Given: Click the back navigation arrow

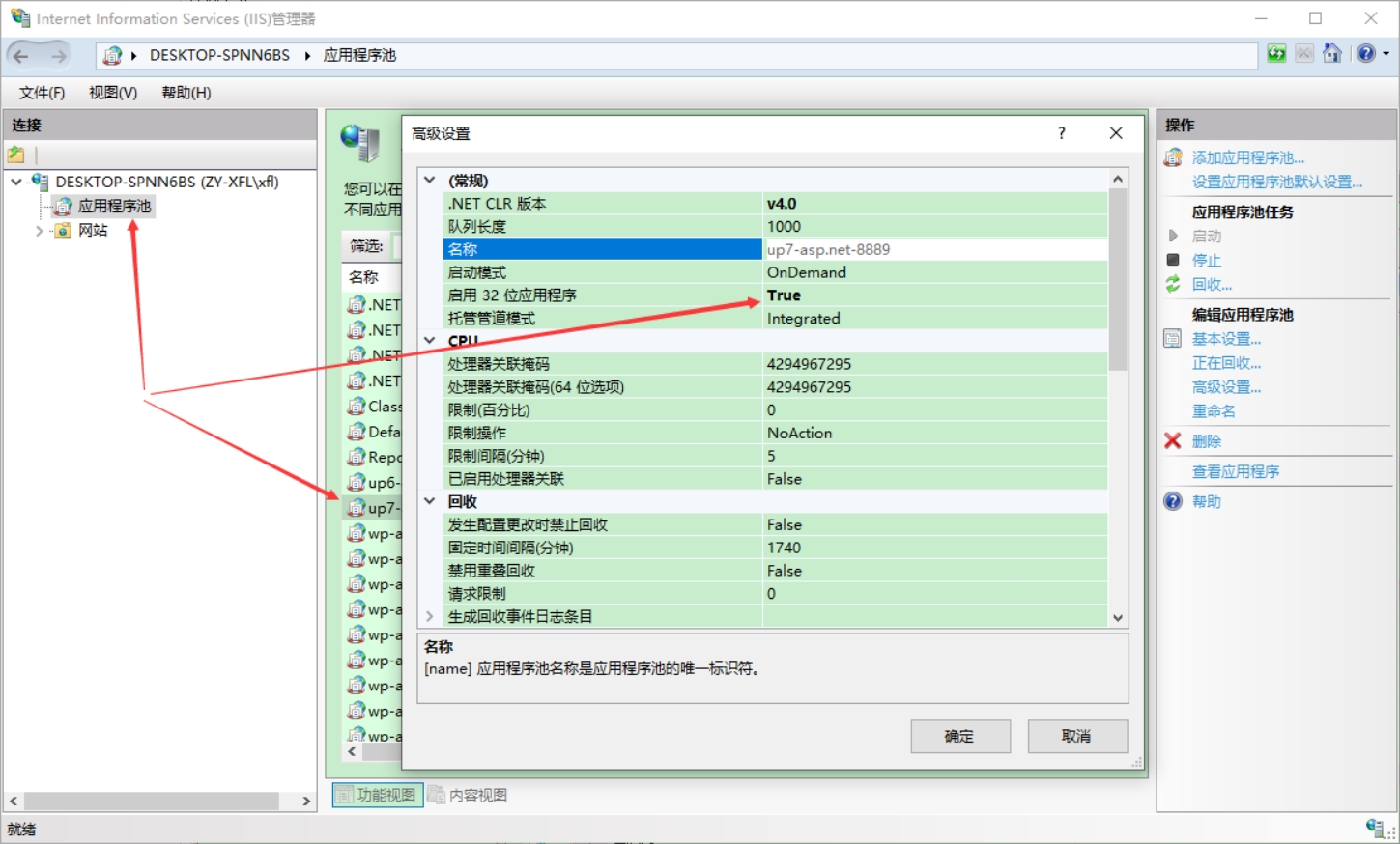Looking at the screenshot, I should click(21, 56).
